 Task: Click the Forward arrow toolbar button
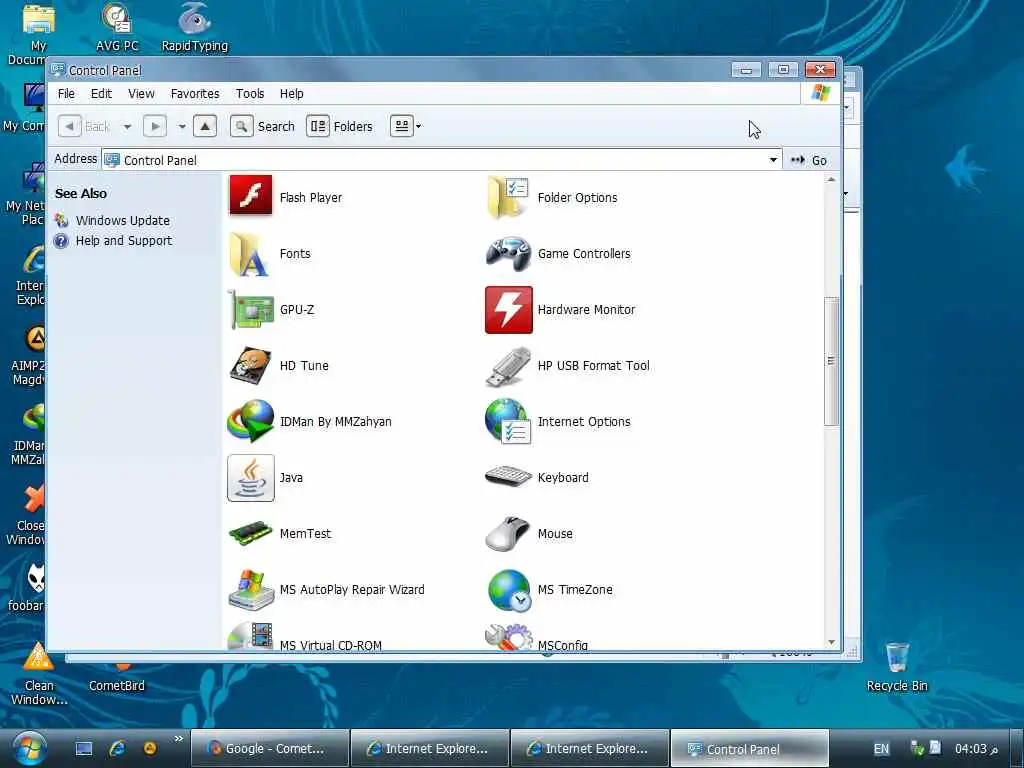tap(155, 126)
